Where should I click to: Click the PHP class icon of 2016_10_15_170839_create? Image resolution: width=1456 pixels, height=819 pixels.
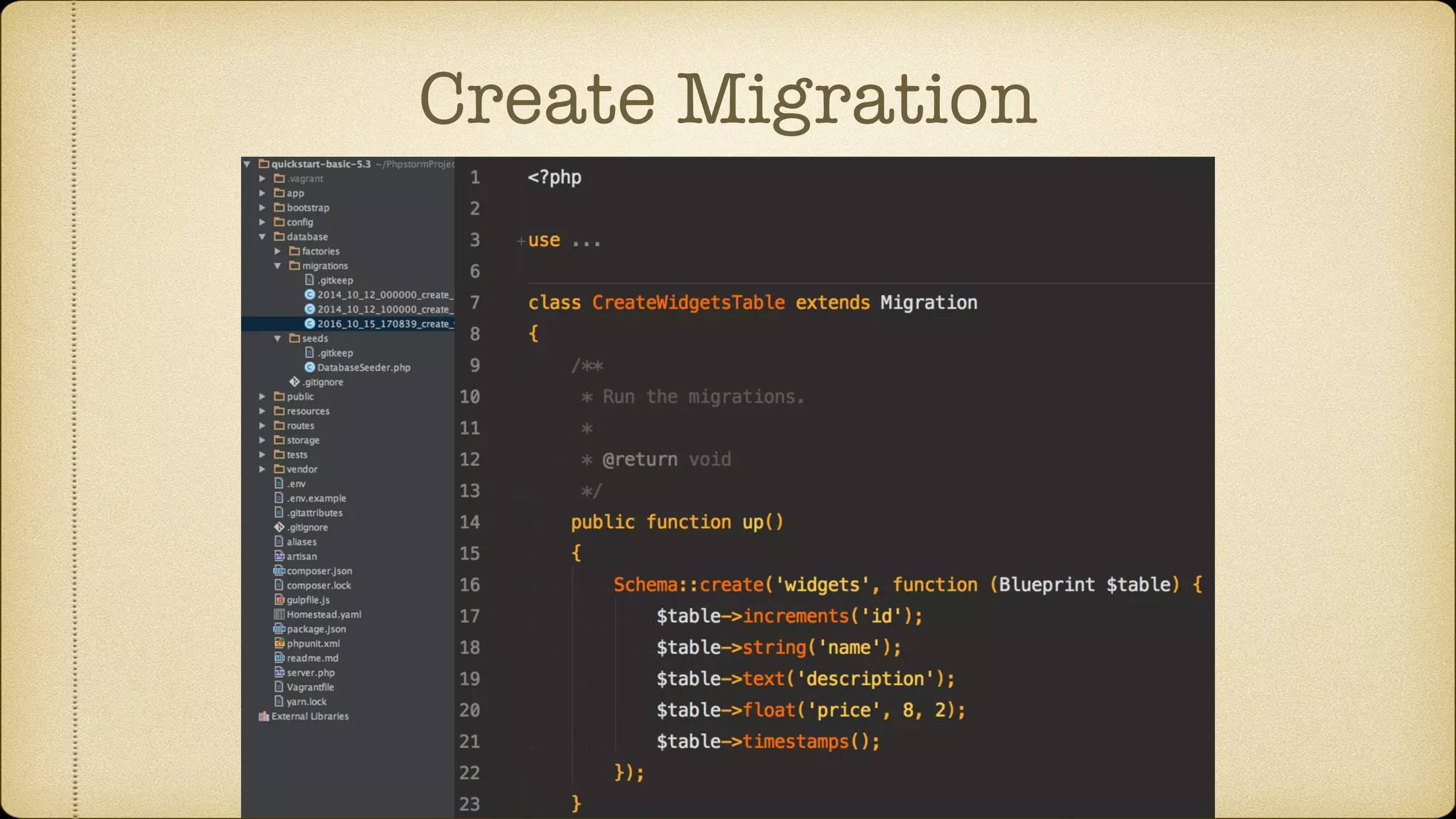[310, 323]
